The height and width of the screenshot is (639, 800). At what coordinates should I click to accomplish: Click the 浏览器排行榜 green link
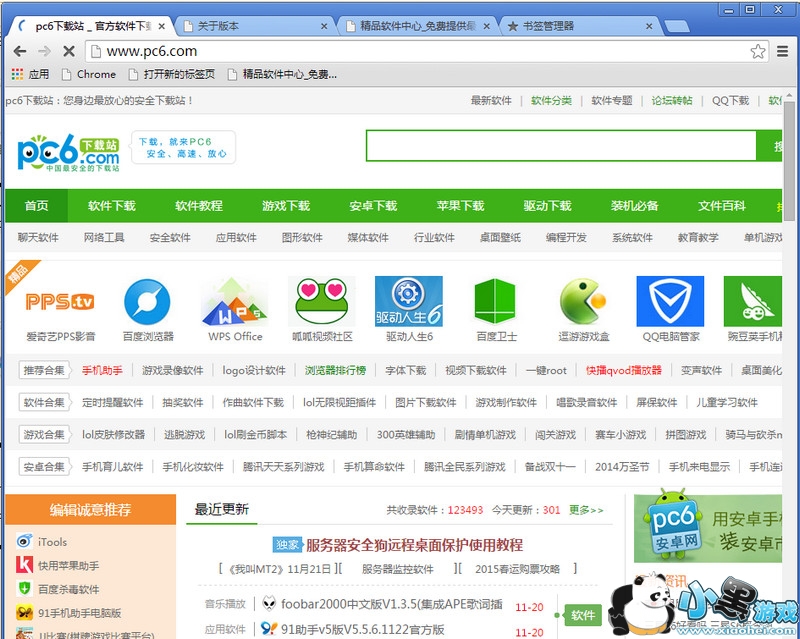pyautogui.click(x=335, y=370)
